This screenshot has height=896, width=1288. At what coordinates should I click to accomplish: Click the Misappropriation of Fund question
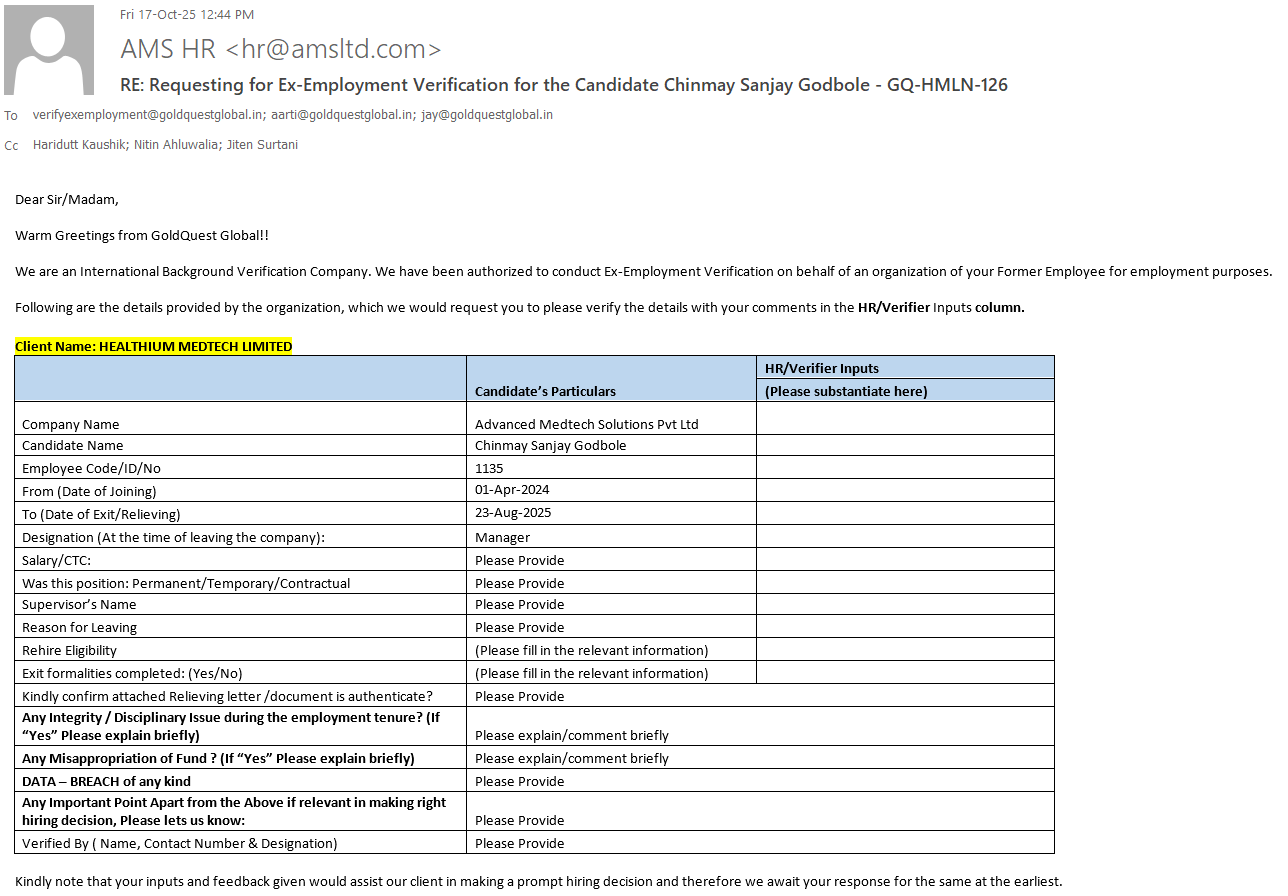[218, 758]
